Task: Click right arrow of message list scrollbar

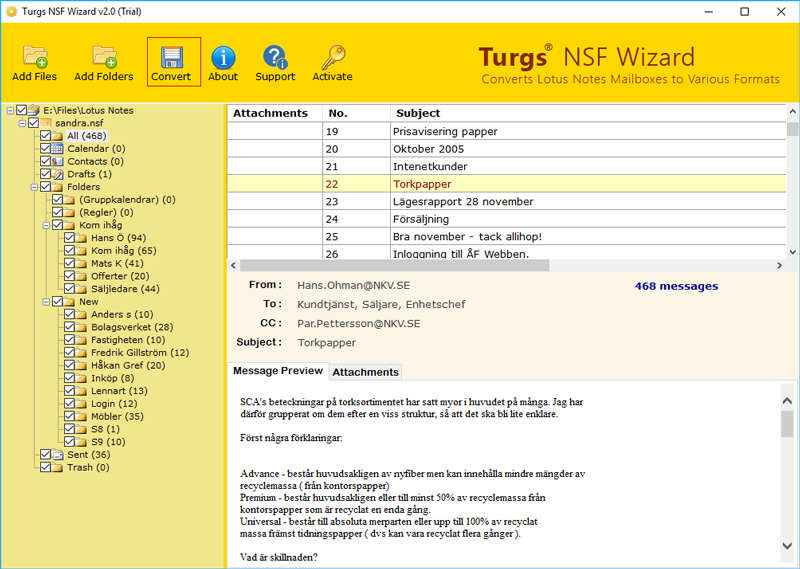Action: coord(779,265)
